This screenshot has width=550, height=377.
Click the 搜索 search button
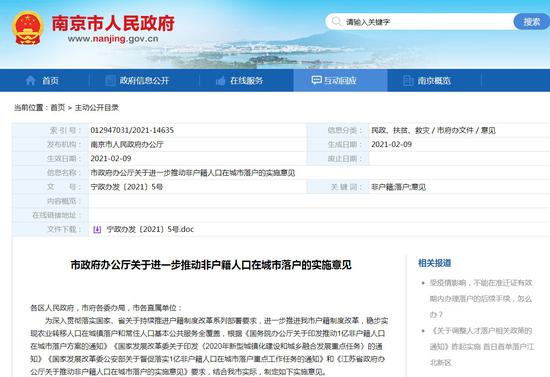pos(532,22)
